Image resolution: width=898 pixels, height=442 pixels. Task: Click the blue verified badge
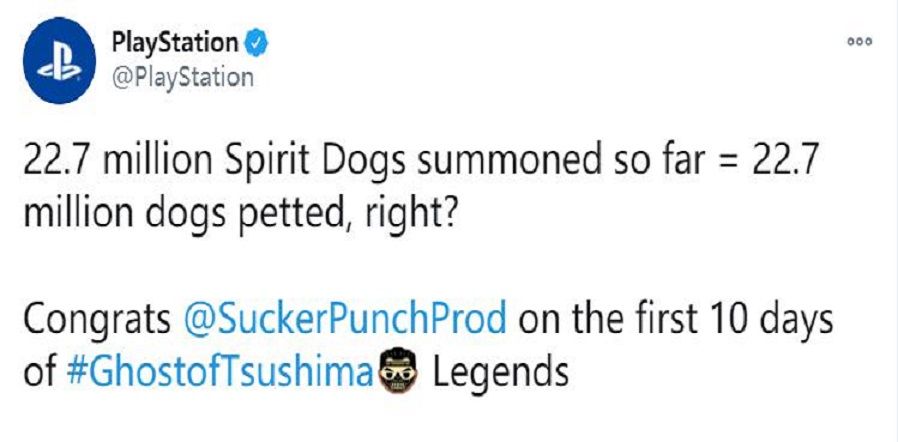[x=256, y=44]
